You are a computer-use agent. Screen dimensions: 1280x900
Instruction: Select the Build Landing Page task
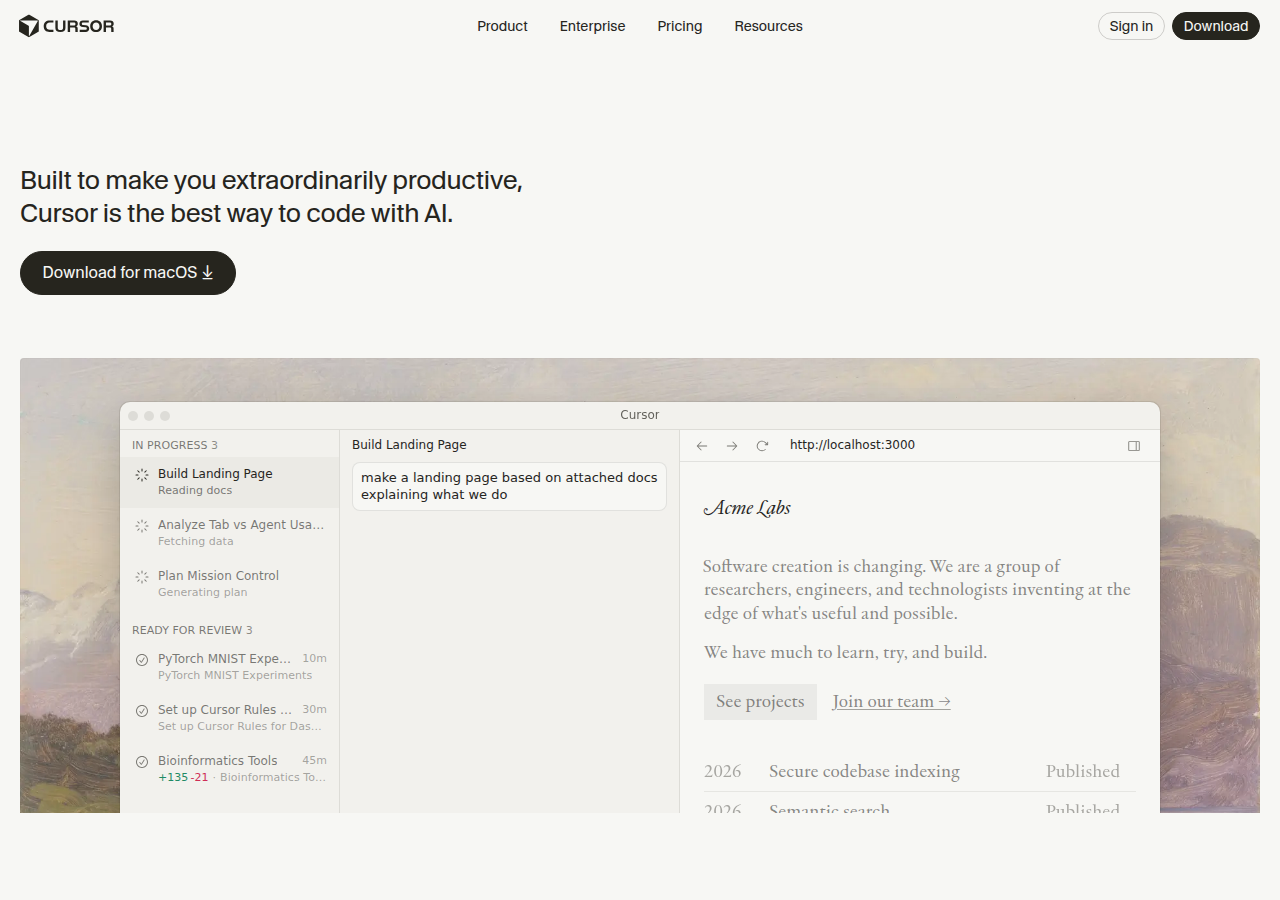pos(230,482)
